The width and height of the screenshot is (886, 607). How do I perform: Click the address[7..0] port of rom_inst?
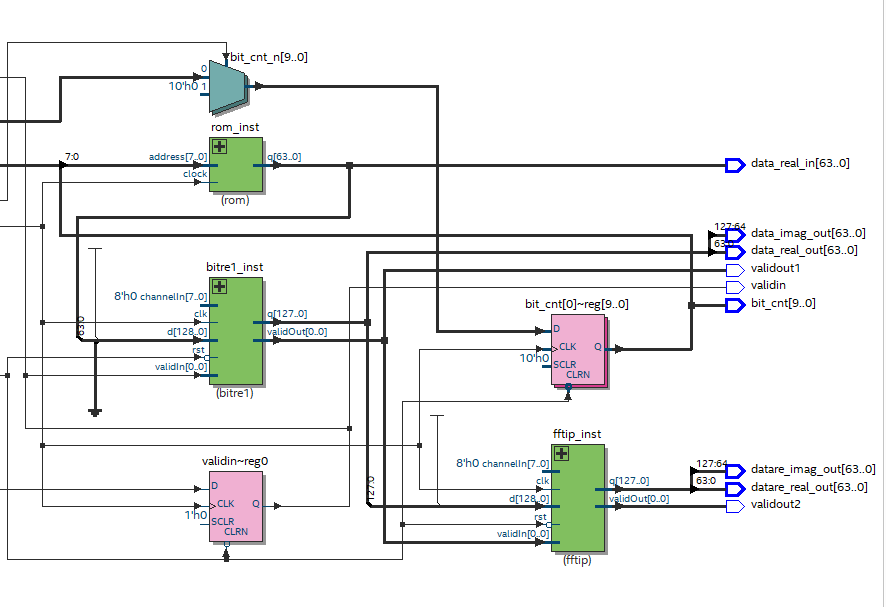(178, 157)
